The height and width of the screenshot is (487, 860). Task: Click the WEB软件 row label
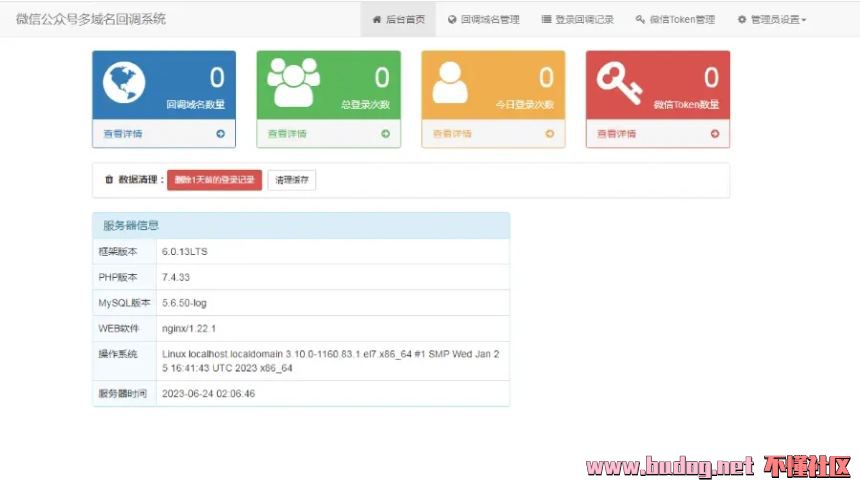tap(118, 329)
